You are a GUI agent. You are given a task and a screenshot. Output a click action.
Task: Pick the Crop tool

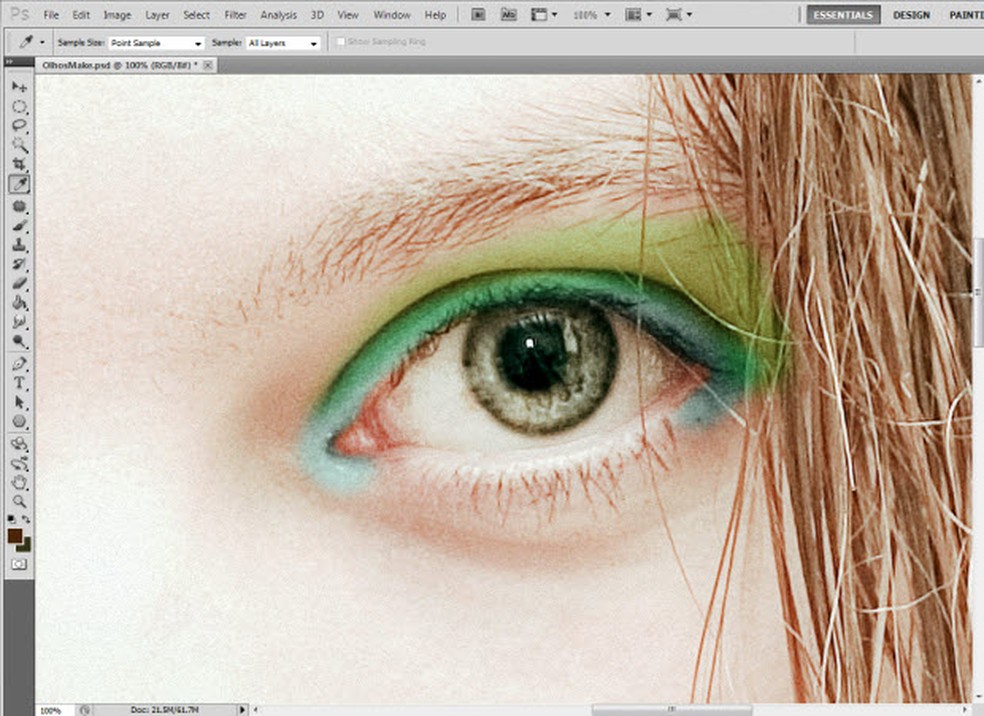[x=19, y=165]
